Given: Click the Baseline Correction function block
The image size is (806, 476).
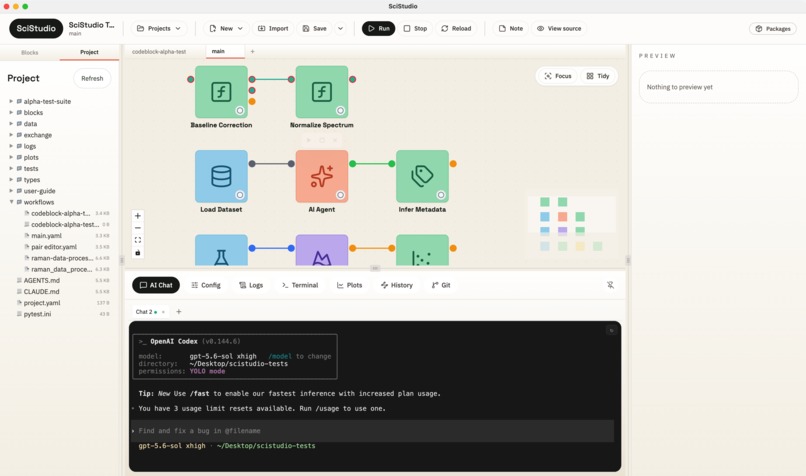Looking at the screenshot, I should [x=221, y=92].
